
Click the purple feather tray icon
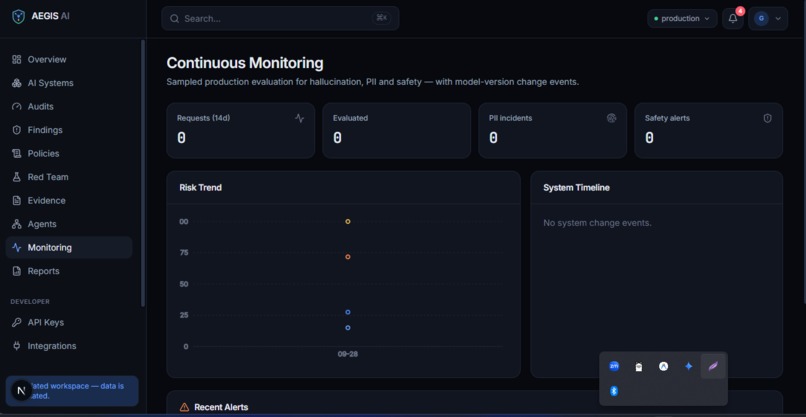[713, 367]
